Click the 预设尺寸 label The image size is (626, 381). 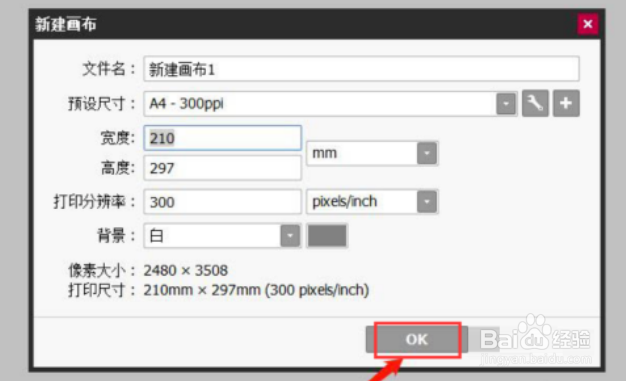101,104
